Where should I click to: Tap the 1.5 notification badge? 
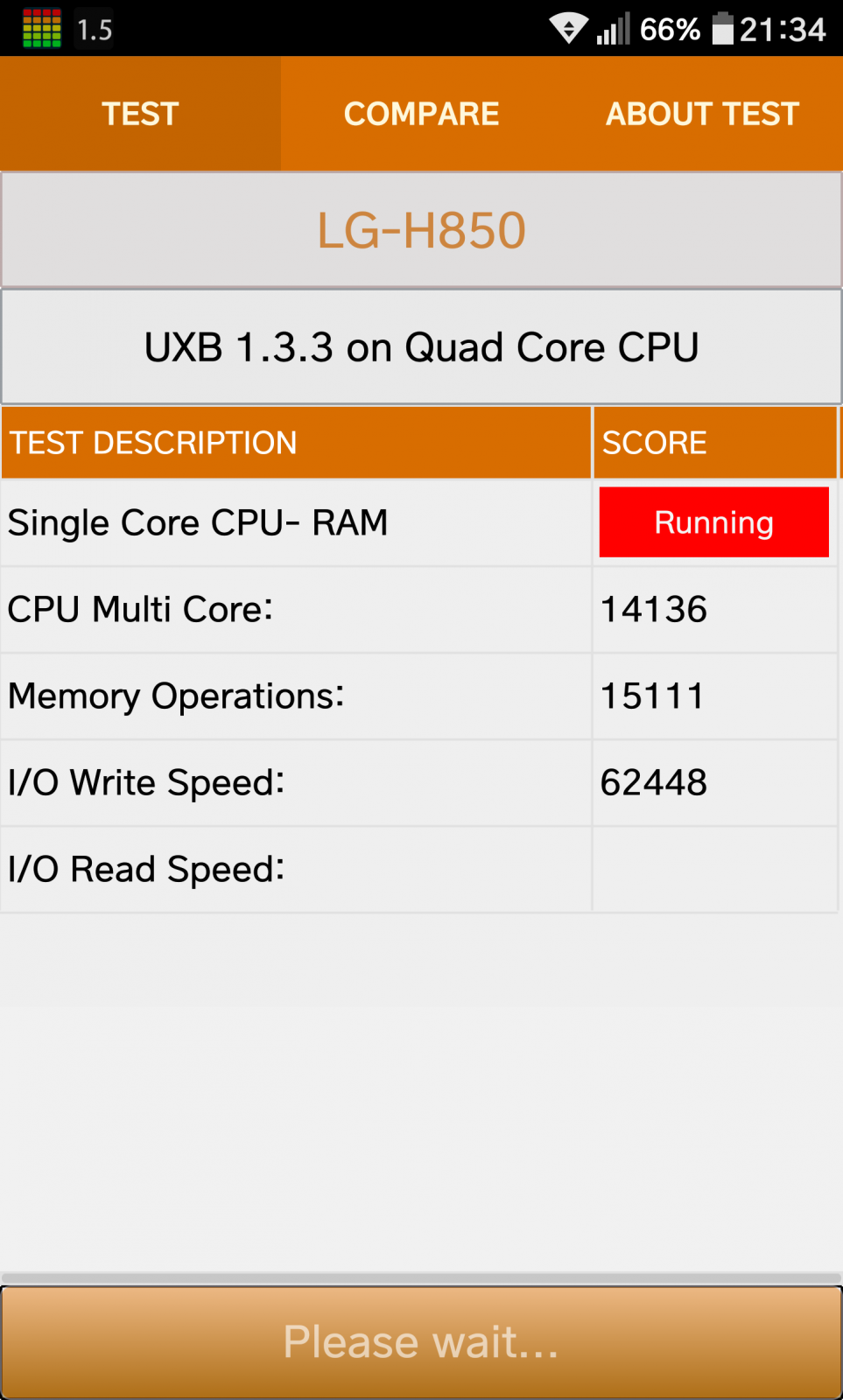[95, 30]
